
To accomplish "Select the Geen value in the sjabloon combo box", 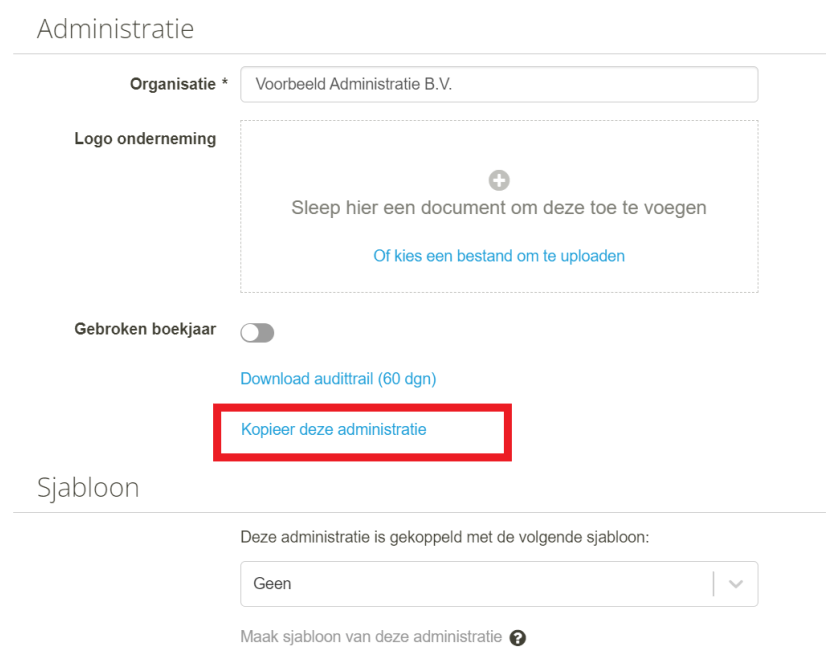I will [x=273, y=583].
